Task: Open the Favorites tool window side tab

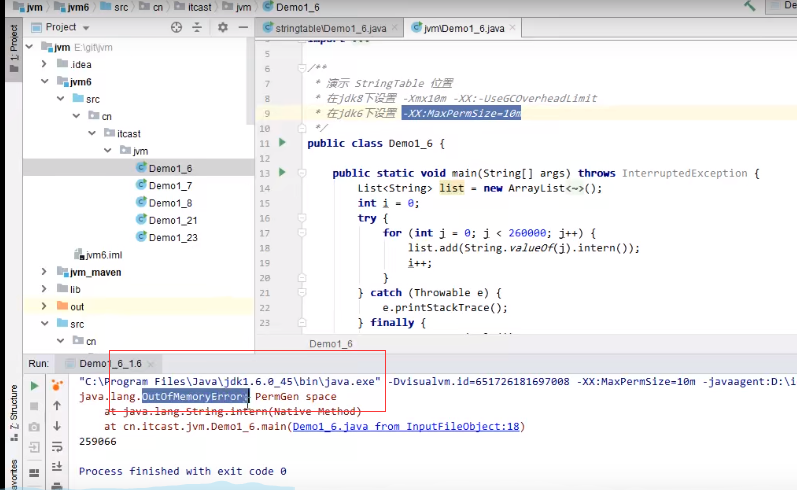Action: [x=14, y=475]
